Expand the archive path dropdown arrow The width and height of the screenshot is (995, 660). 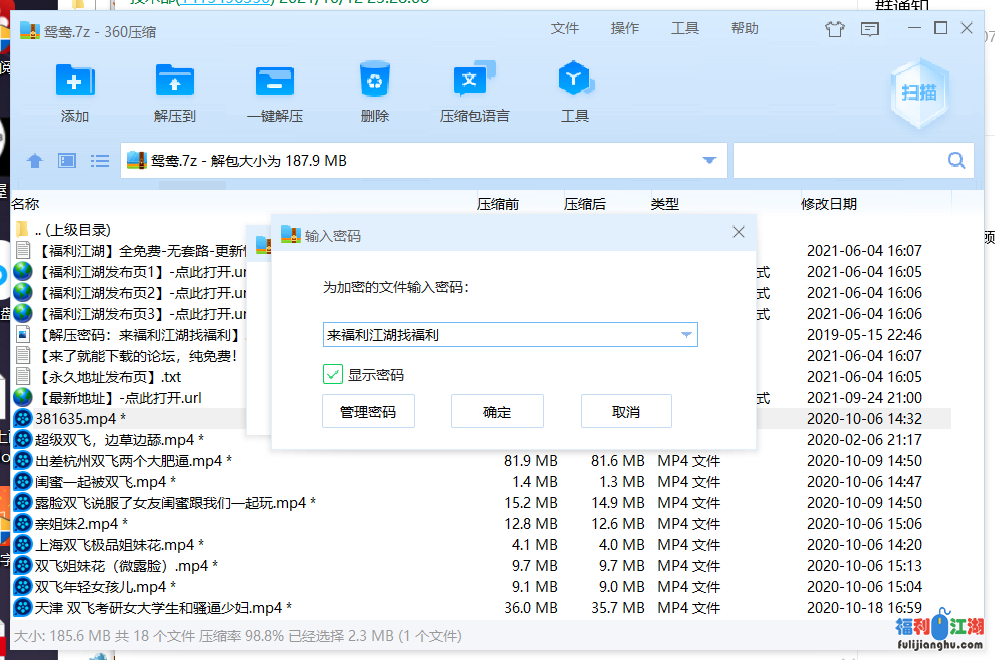710,161
